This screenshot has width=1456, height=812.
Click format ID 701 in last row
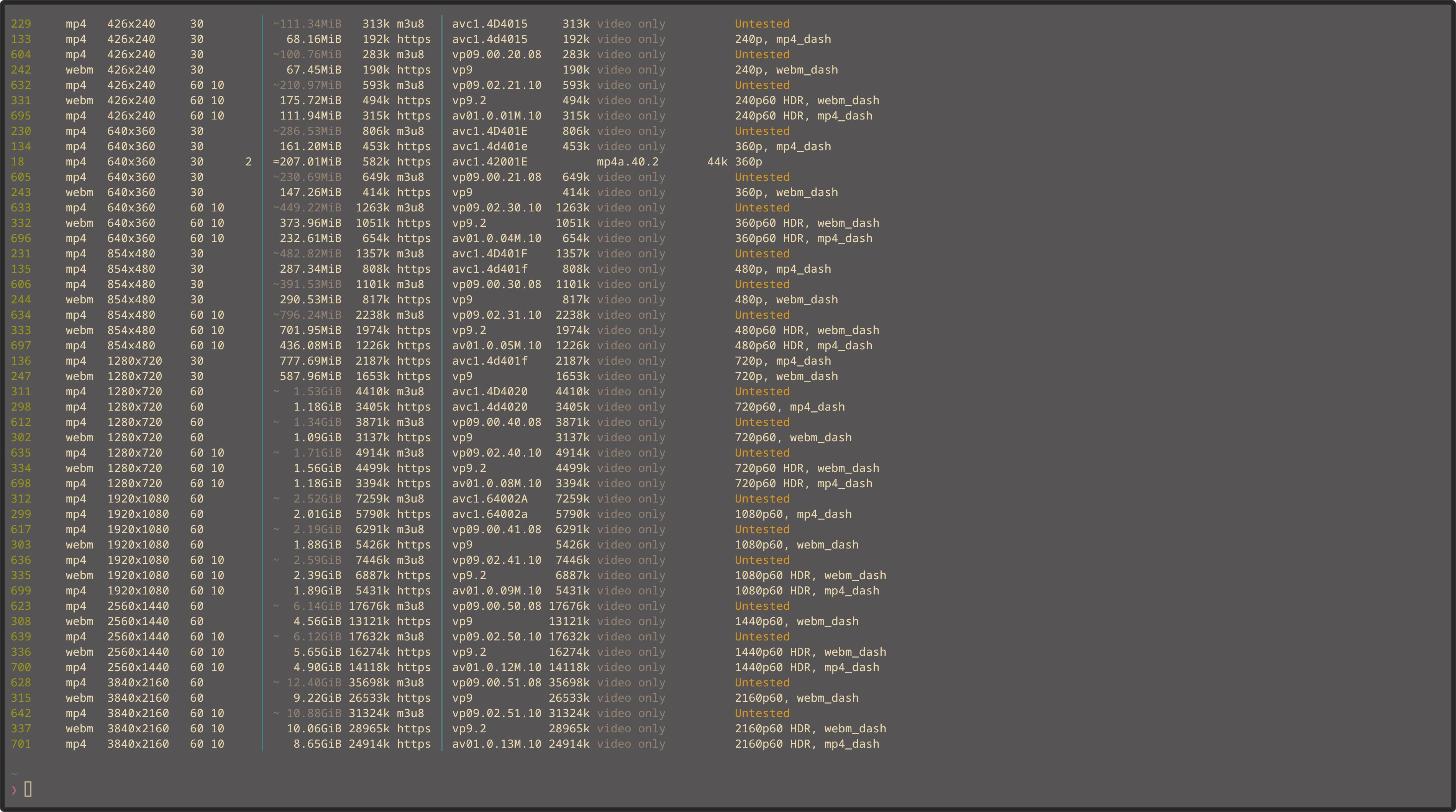21,743
